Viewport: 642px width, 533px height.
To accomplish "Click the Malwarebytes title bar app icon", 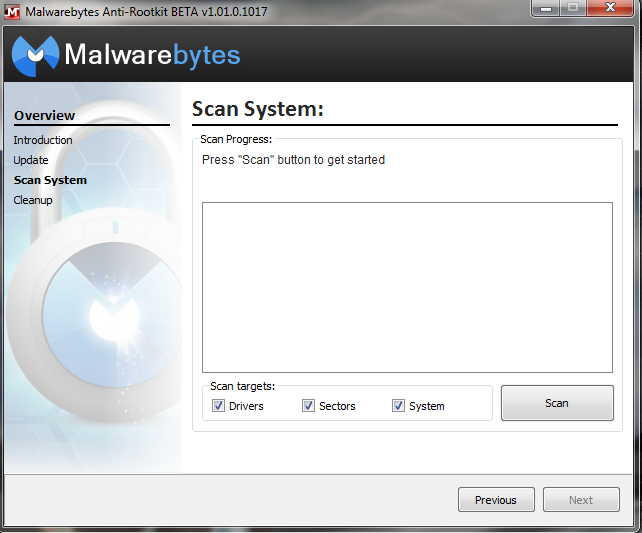I will tap(12, 12).
